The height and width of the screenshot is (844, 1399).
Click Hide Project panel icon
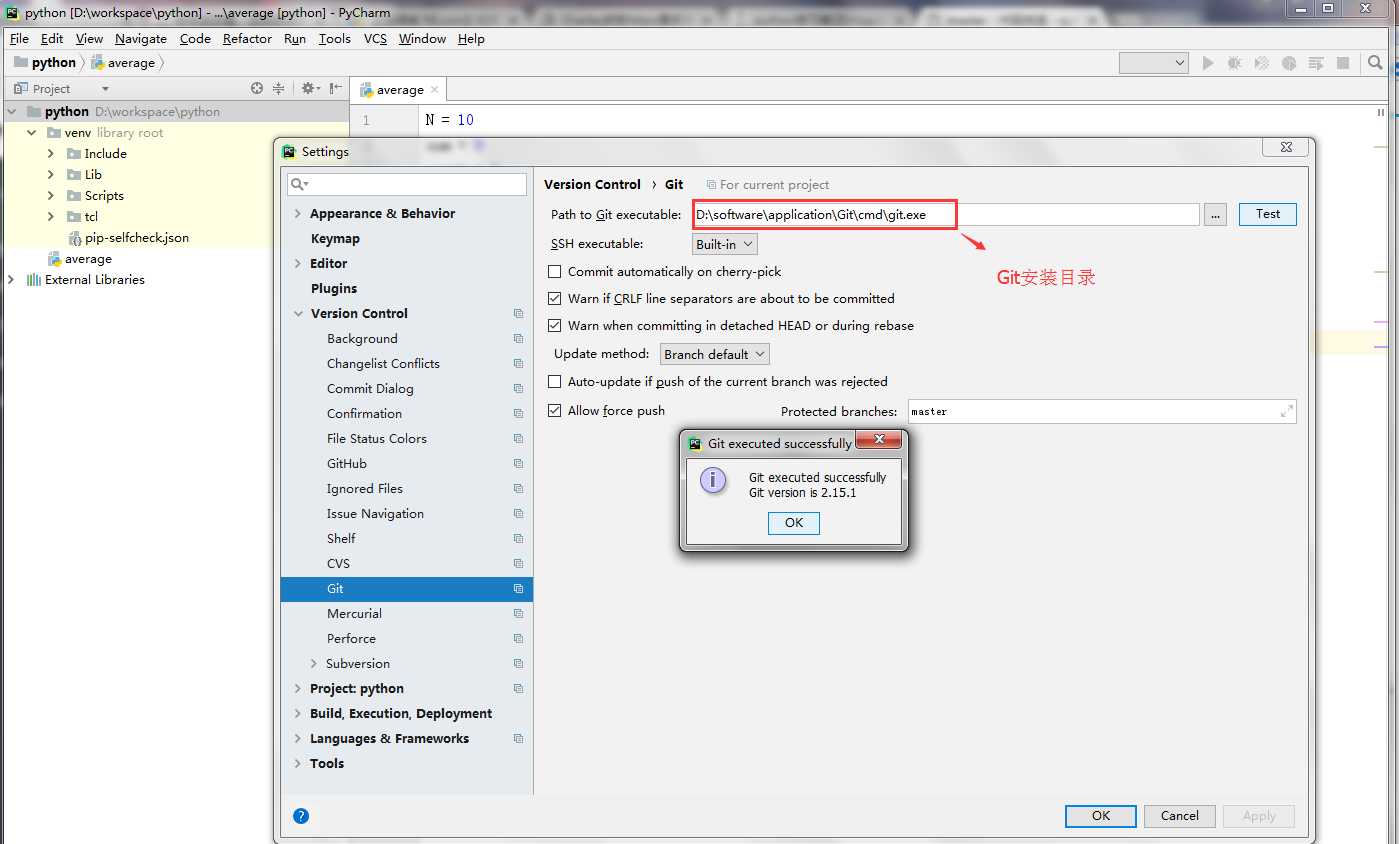pos(335,88)
